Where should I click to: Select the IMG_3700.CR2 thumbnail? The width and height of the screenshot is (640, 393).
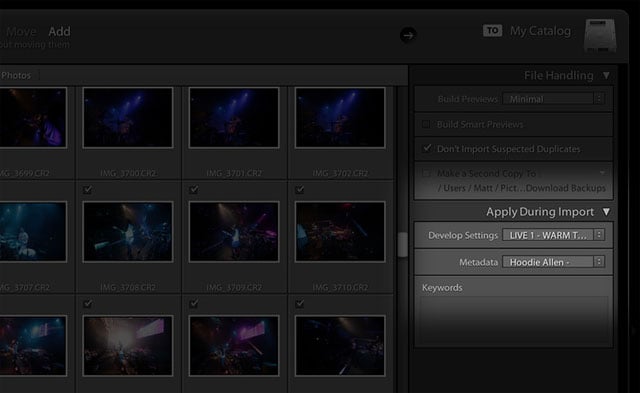click(x=128, y=118)
